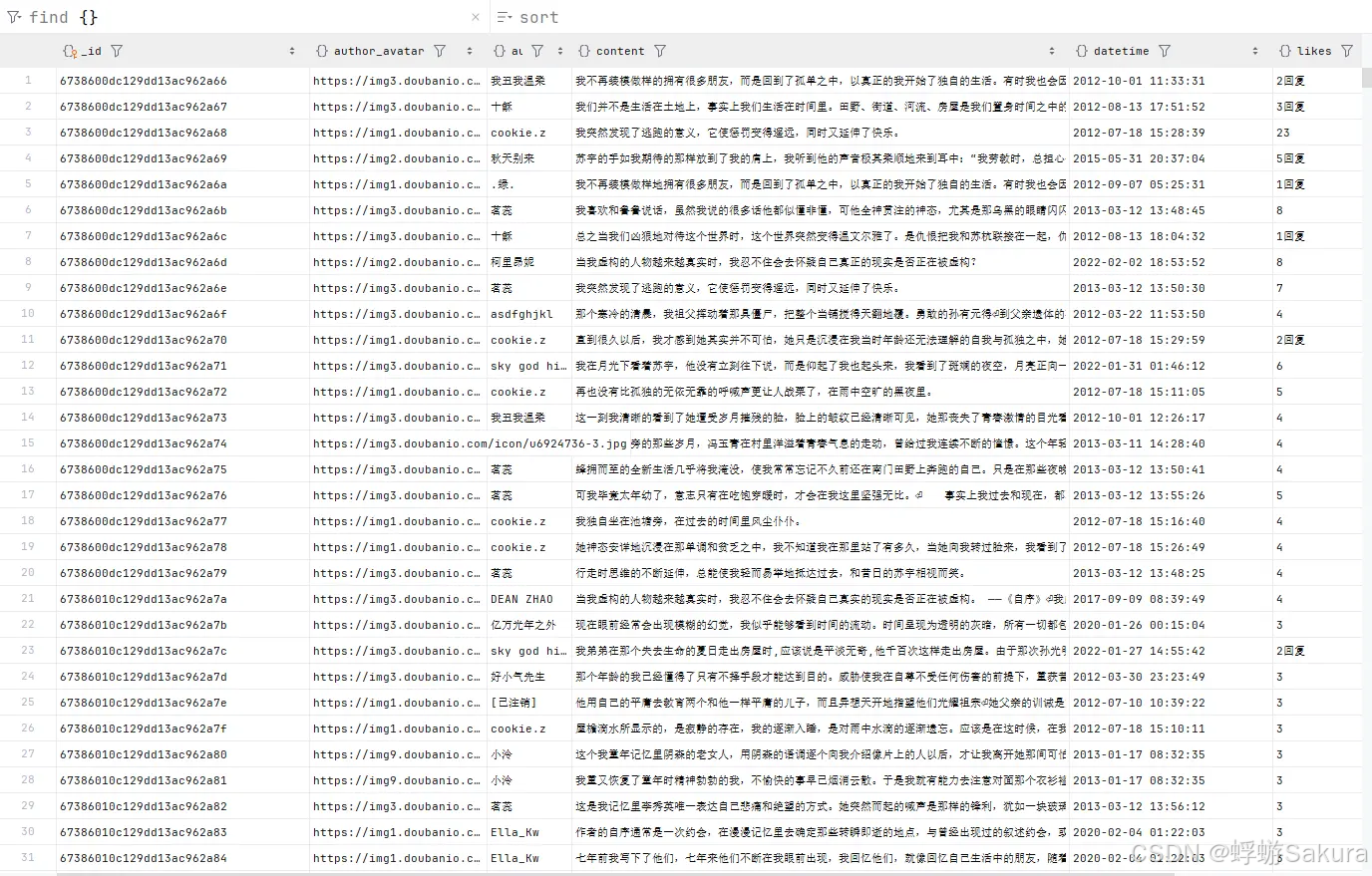The width and height of the screenshot is (1372, 876).
Task: Open the filter funnel for _id column
Action: click(117, 51)
